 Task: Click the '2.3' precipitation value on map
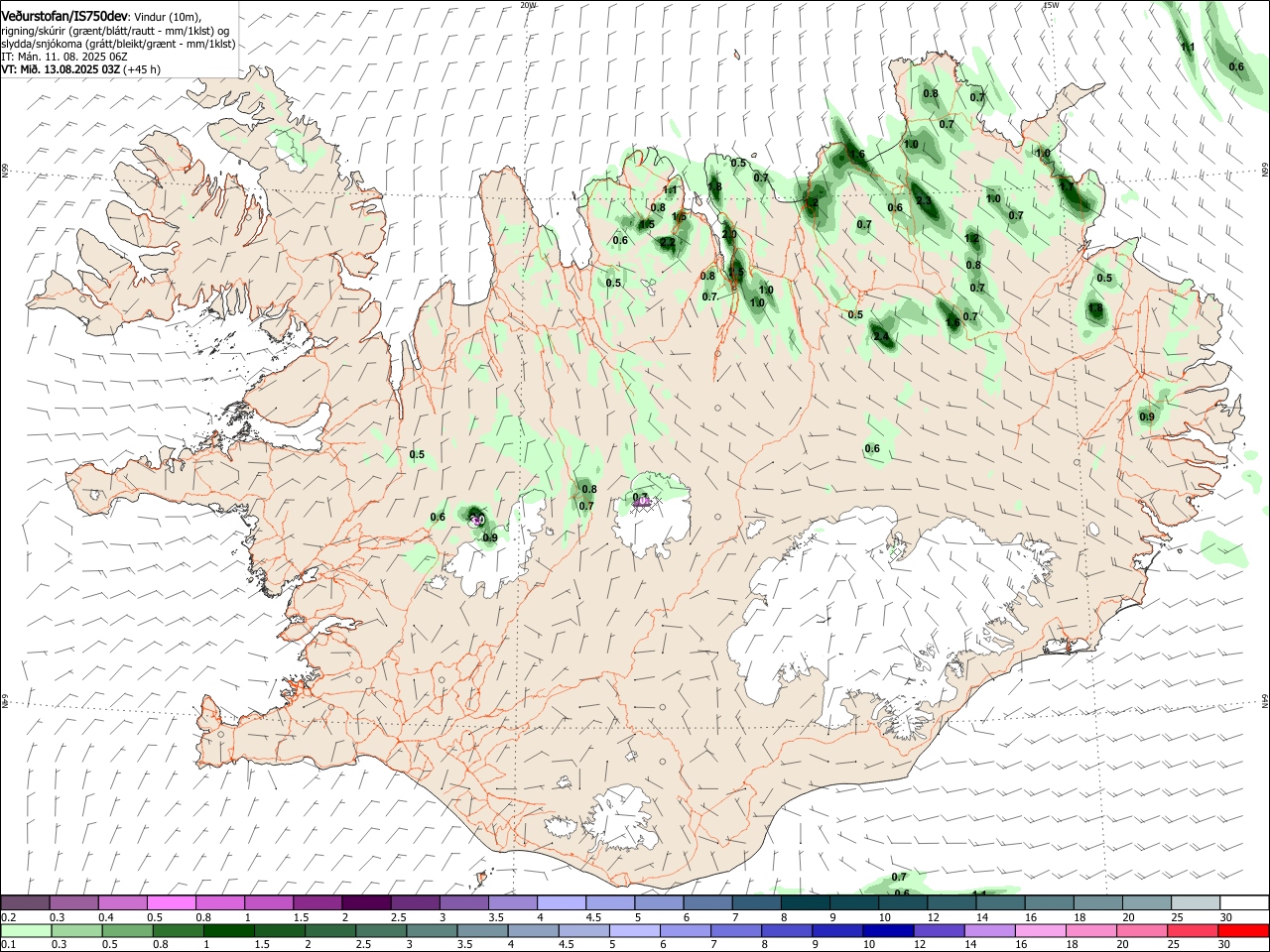pyautogui.click(x=924, y=201)
